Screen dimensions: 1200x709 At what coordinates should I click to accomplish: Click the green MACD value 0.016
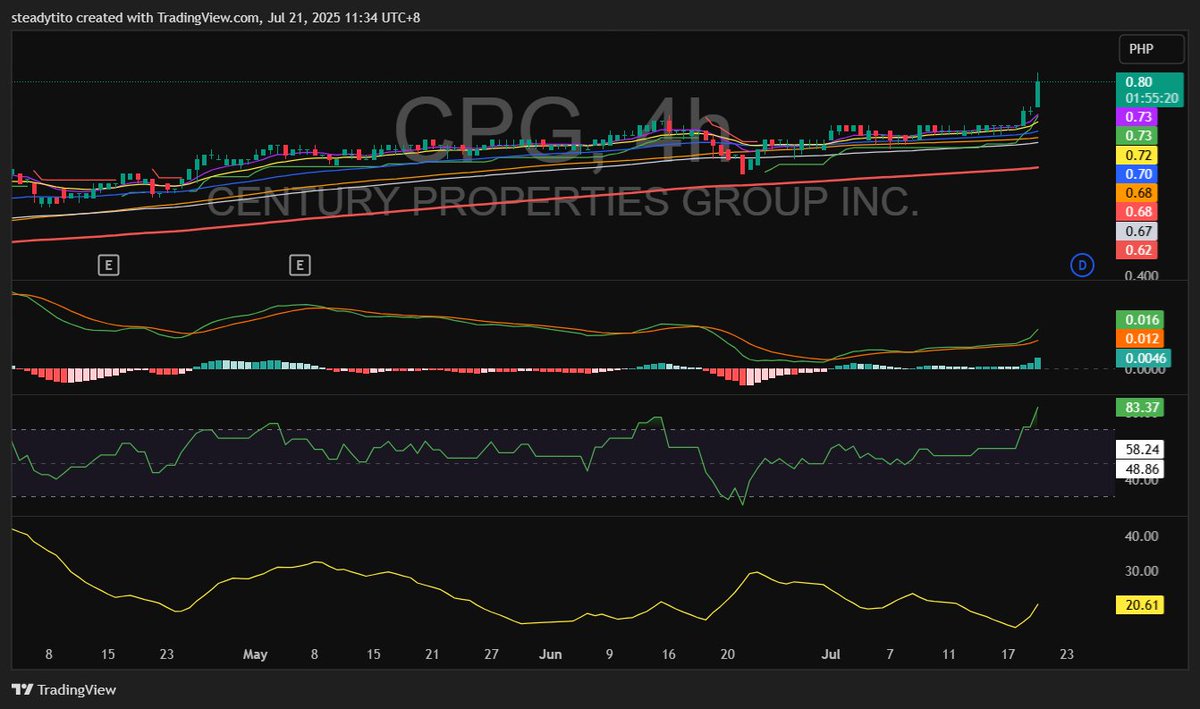(1142, 320)
